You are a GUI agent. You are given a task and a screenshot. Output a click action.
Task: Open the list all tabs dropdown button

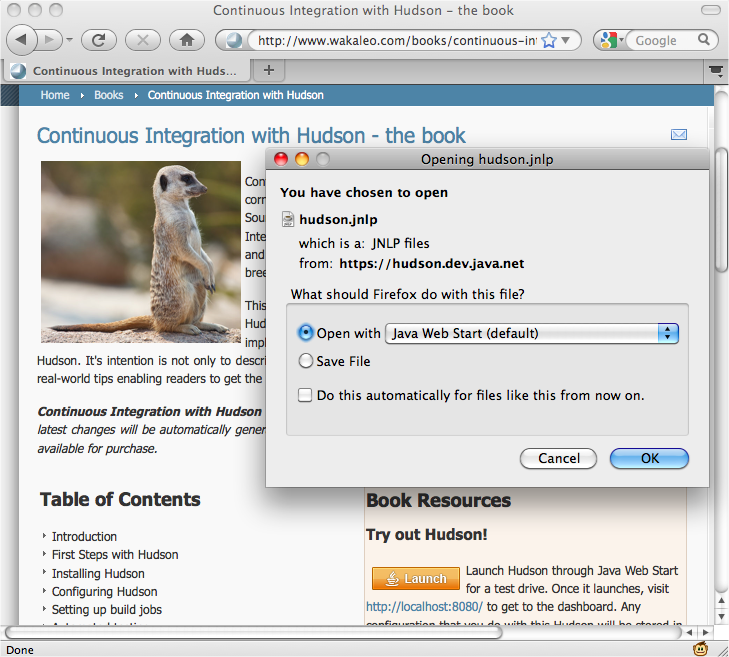(716, 71)
